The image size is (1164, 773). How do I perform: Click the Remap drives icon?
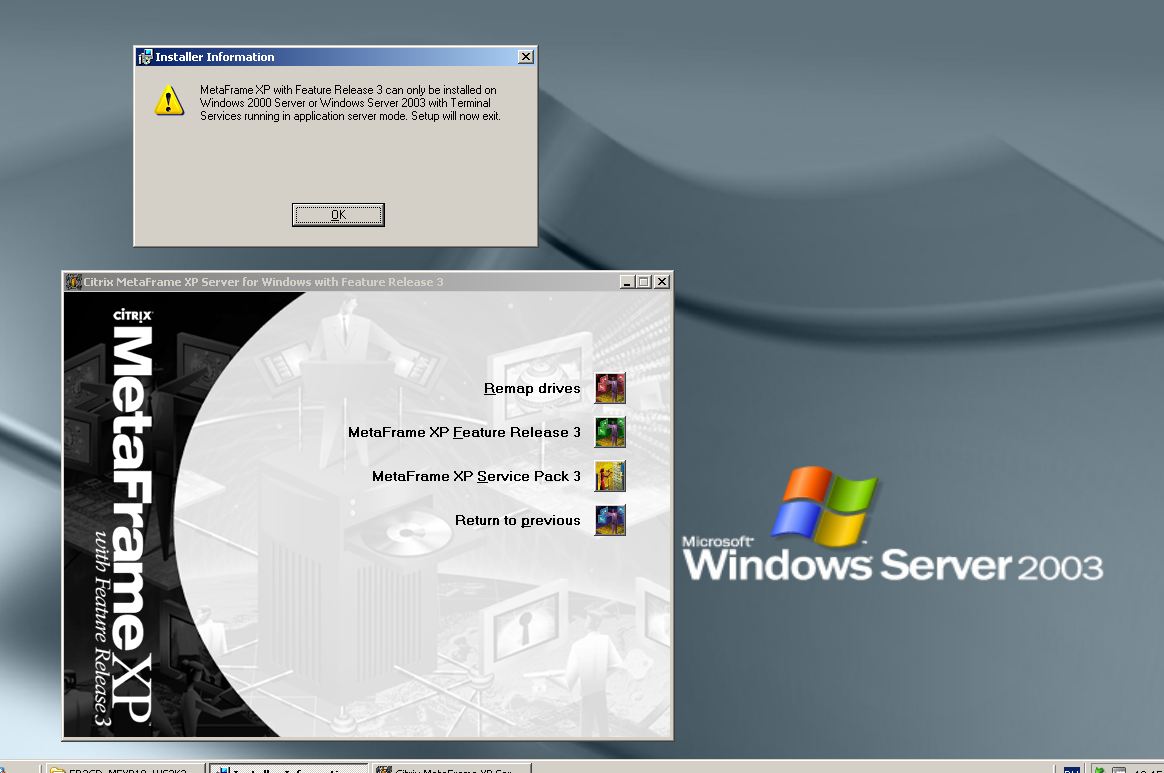coord(610,388)
